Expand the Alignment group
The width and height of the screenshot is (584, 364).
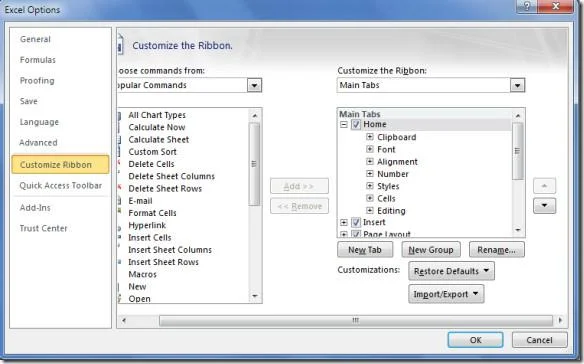tap(369, 162)
